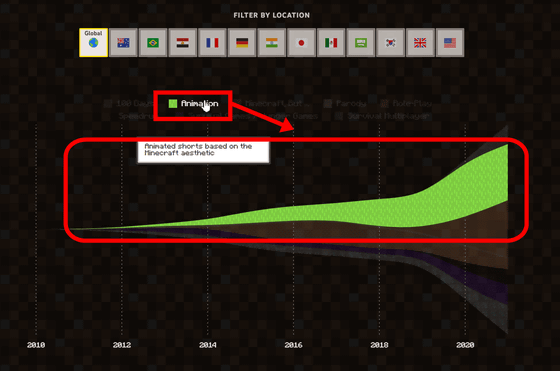Screen dimensions: 560x371
Task: Click the green Animation color swatch
Action: [173, 104]
